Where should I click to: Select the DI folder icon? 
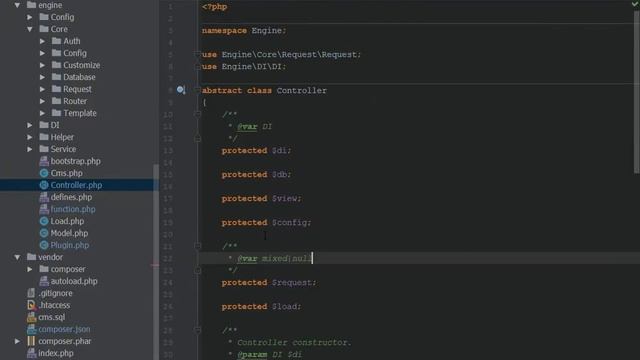point(44,125)
